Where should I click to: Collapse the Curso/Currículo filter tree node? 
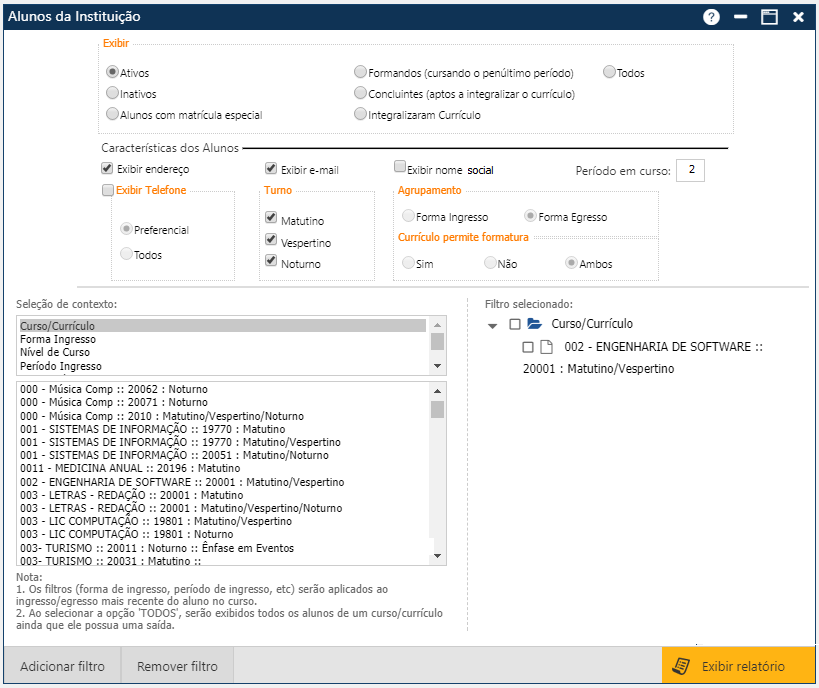[493, 325]
